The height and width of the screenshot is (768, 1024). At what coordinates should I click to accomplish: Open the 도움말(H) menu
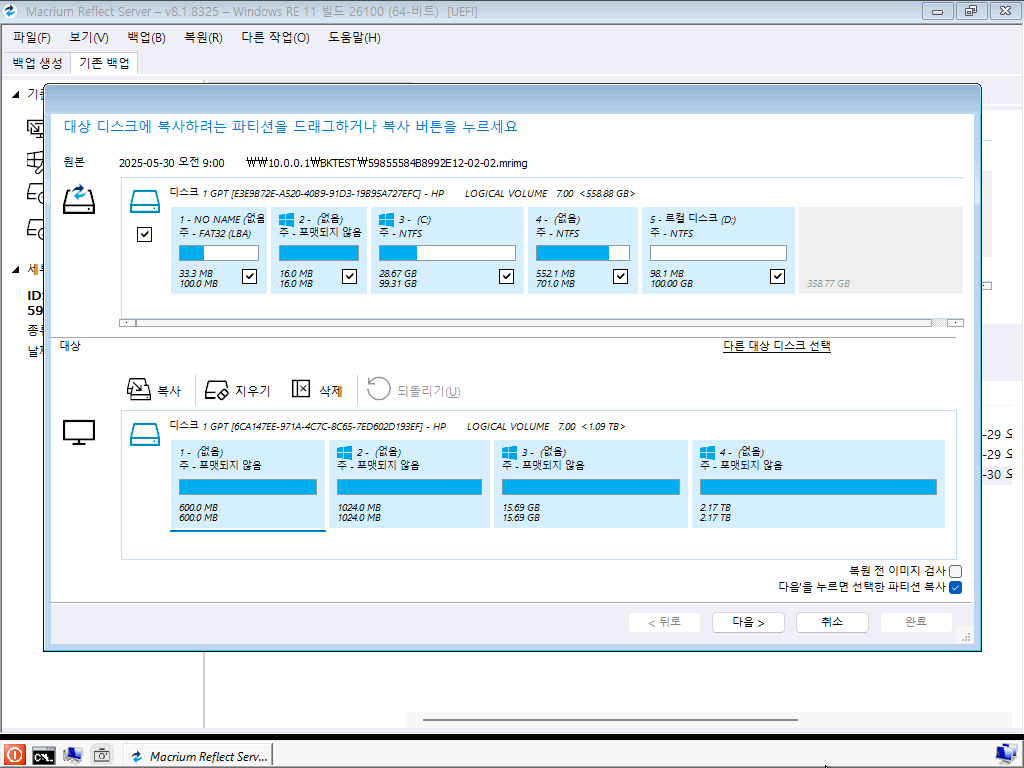coord(355,37)
